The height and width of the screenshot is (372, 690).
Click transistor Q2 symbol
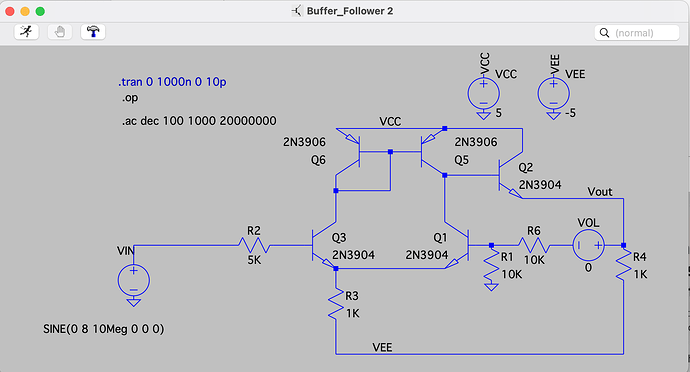[510, 176]
